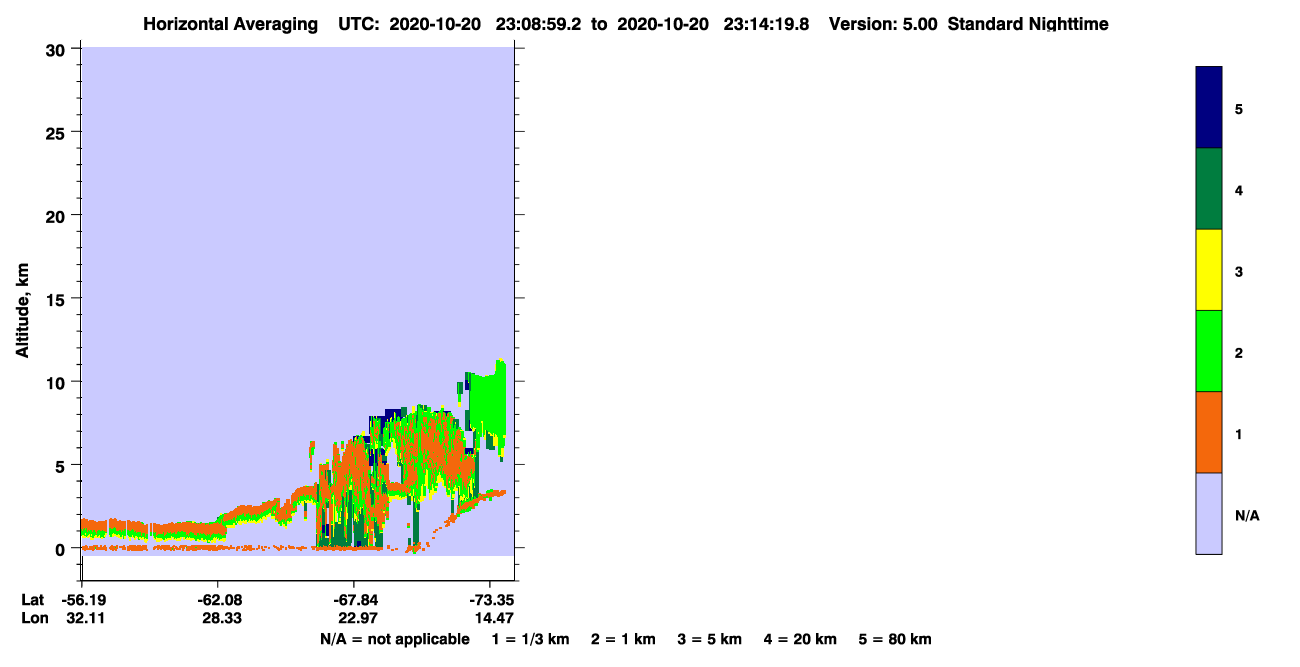Click the longitude value 32.11

[84, 618]
